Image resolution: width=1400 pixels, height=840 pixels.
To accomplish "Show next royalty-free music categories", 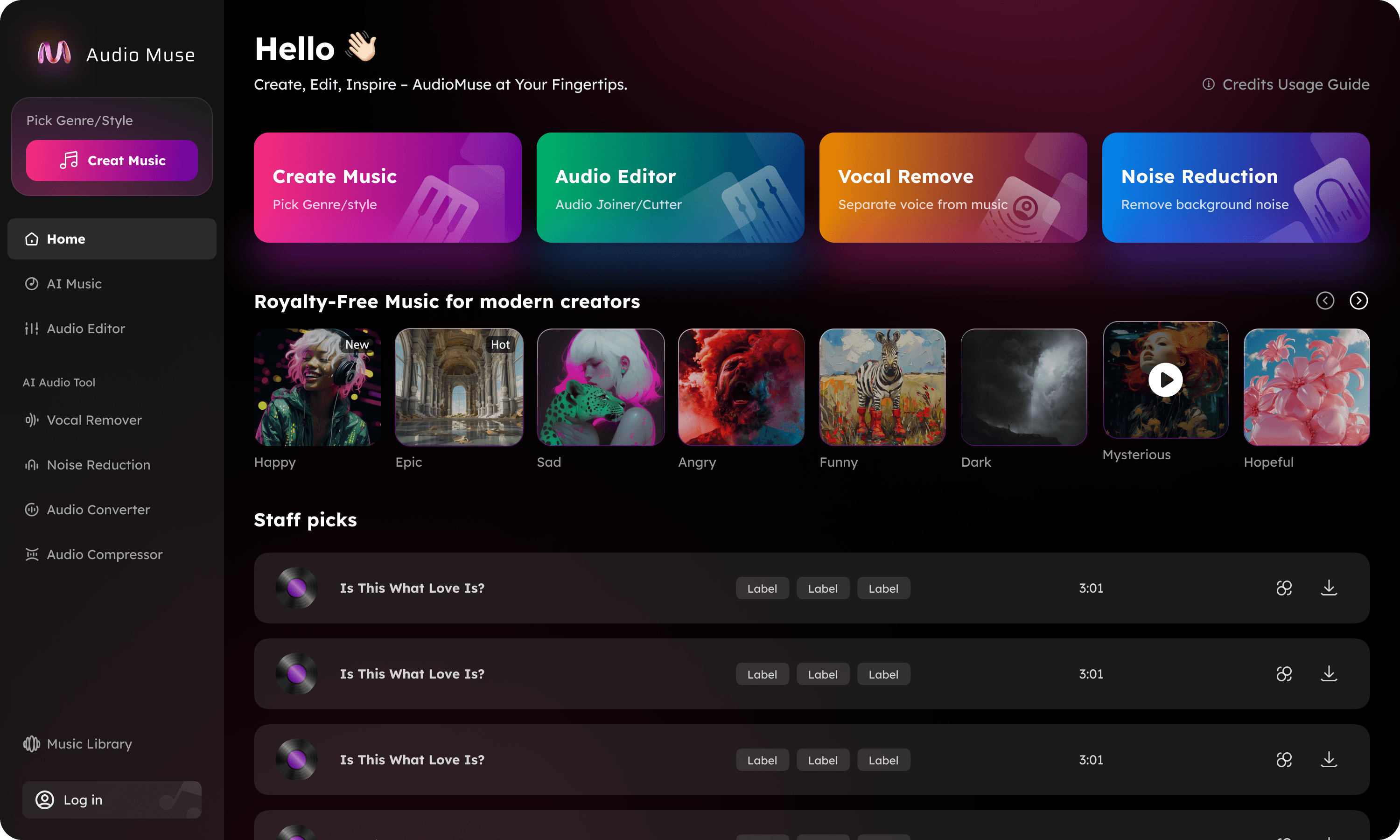I will (x=1358, y=301).
